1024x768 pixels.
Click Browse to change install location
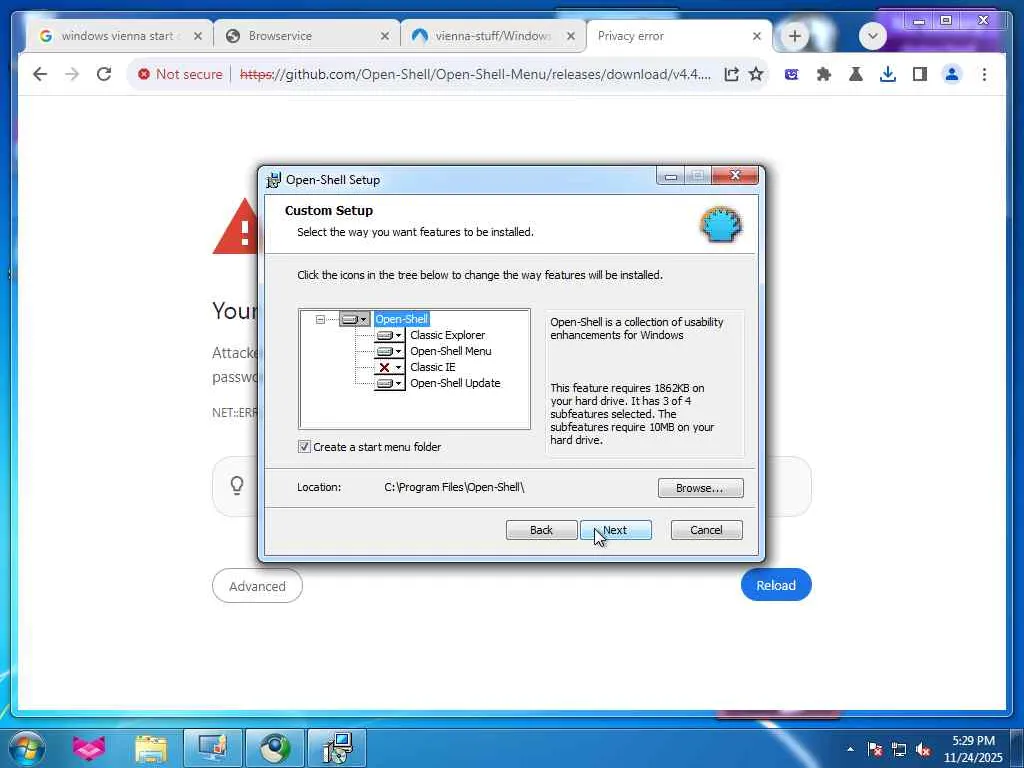[700, 488]
